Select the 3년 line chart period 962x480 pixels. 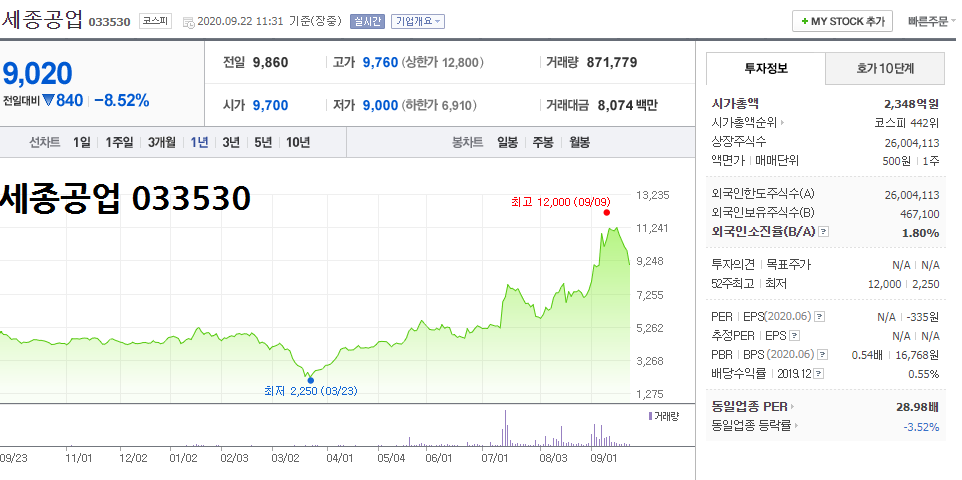(231, 142)
